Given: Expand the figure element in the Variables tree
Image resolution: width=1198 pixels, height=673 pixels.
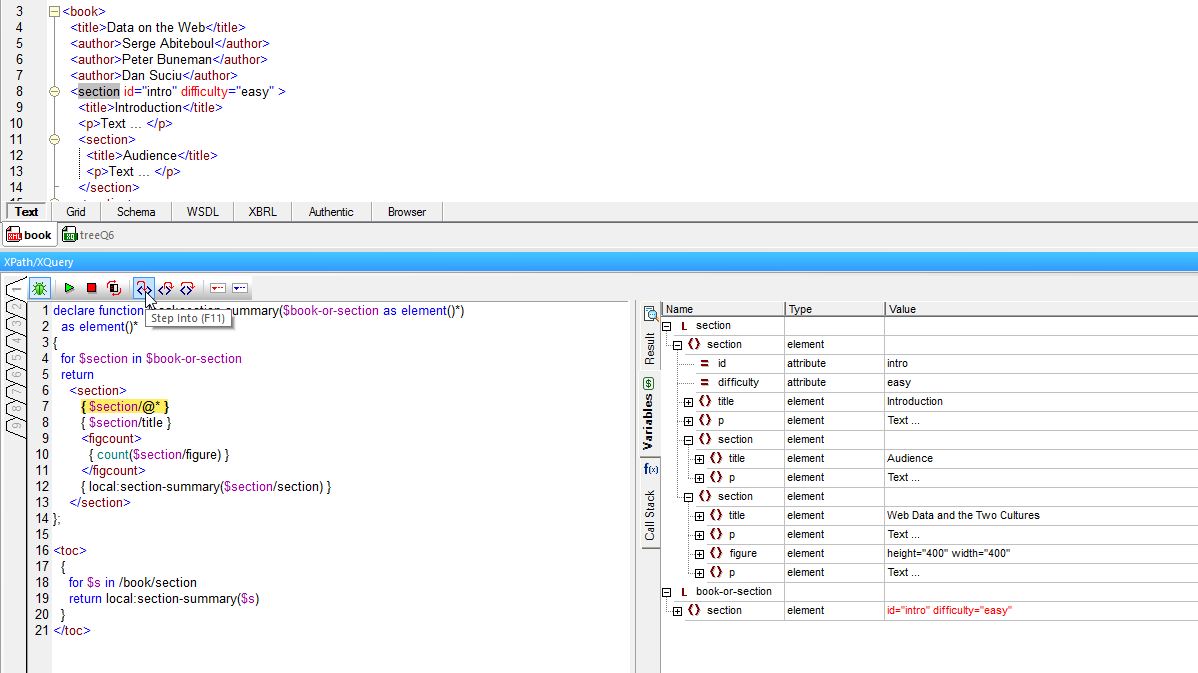Looking at the screenshot, I should pos(699,553).
